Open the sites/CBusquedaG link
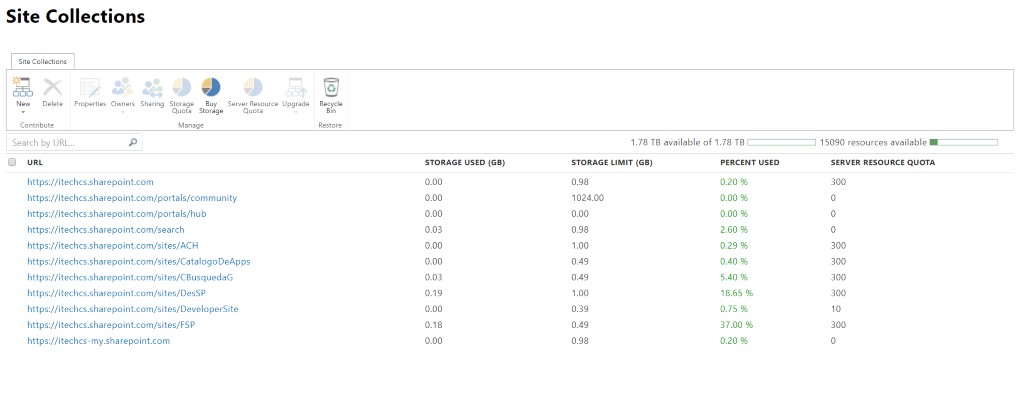This screenshot has width=1024, height=394. [x=130, y=277]
